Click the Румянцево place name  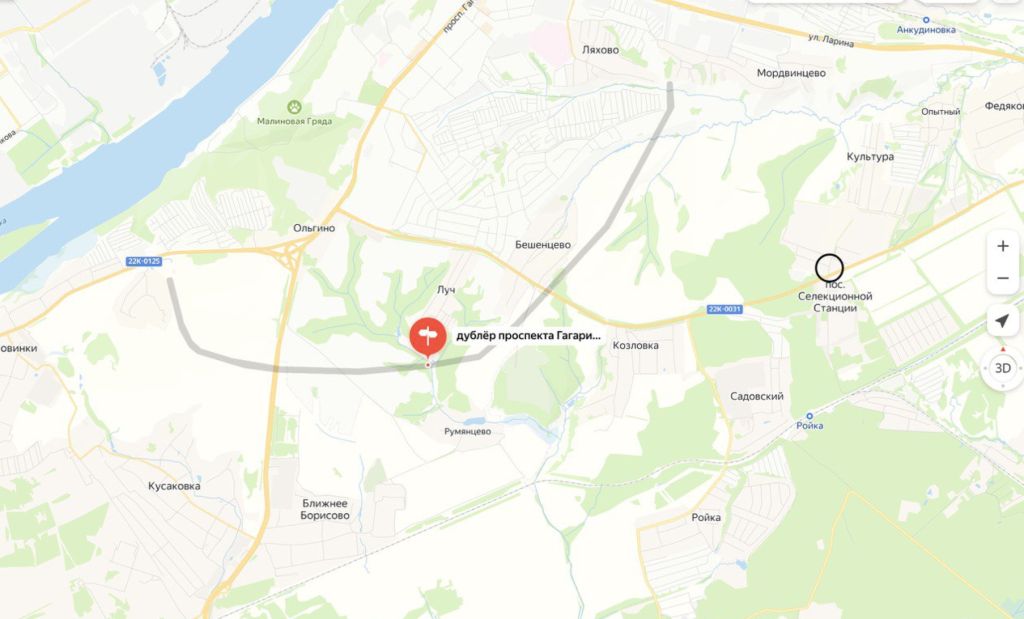click(468, 432)
